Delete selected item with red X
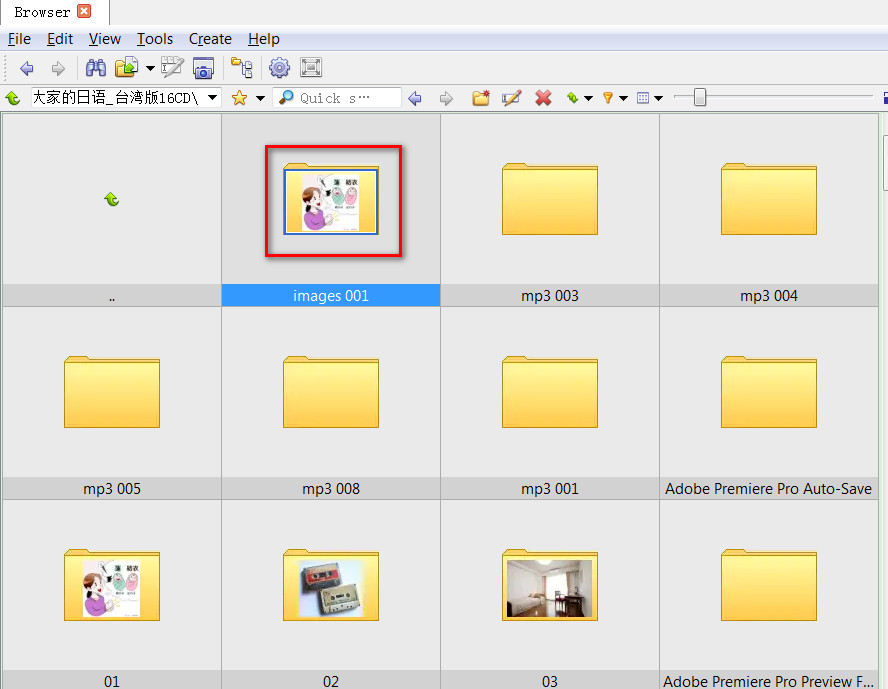The width and height of the screenshot is (888, 689). [543, 98]
